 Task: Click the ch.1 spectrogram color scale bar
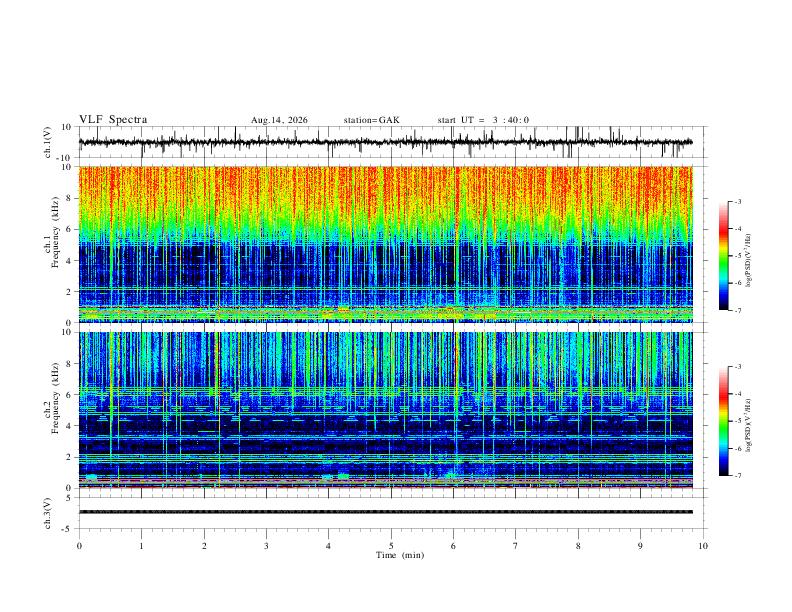[x=724, y=256]
